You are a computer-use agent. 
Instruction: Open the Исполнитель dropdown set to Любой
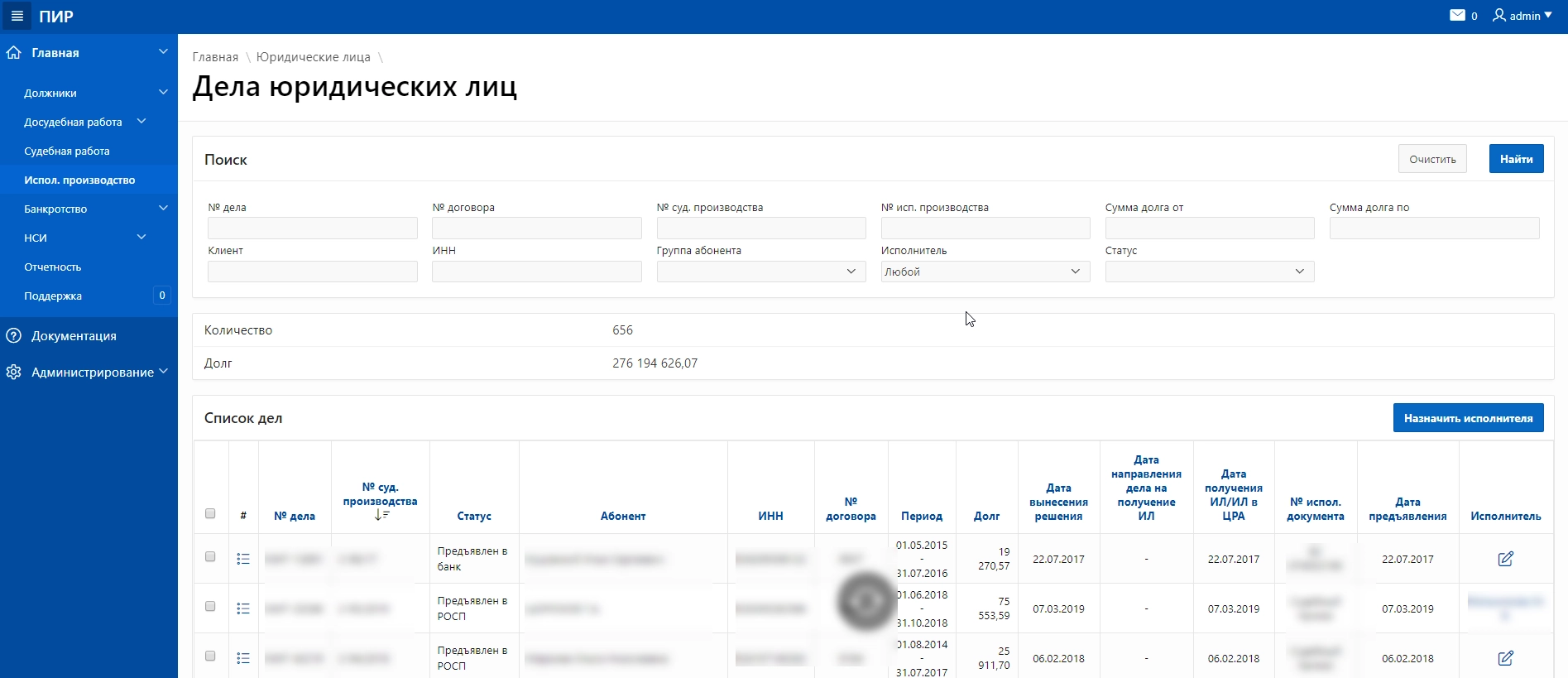tap(985, 272)
